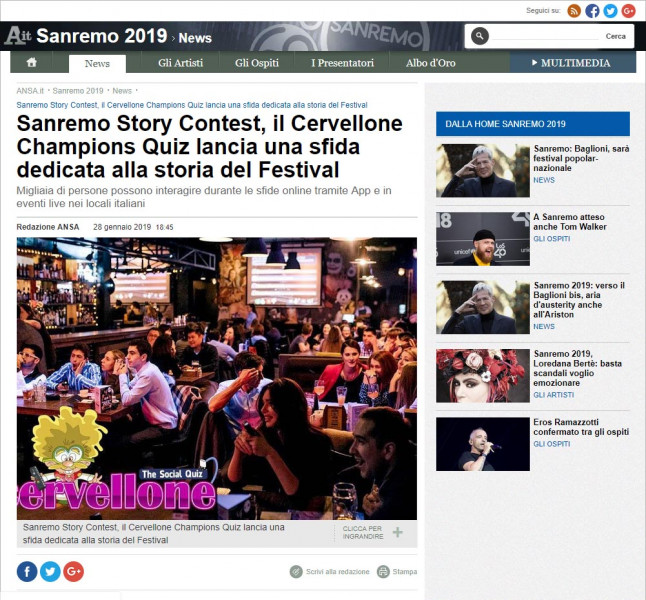Focus the search text field
Image resolution: width=646 pixels, height=600 pixels.
tap(545, 36)
